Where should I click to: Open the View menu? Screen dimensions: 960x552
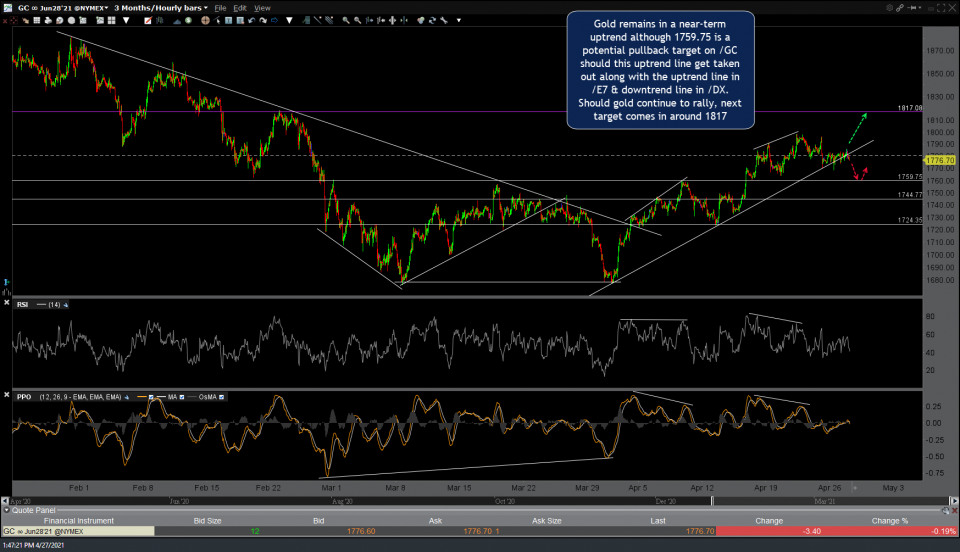(x=262, y=8)
